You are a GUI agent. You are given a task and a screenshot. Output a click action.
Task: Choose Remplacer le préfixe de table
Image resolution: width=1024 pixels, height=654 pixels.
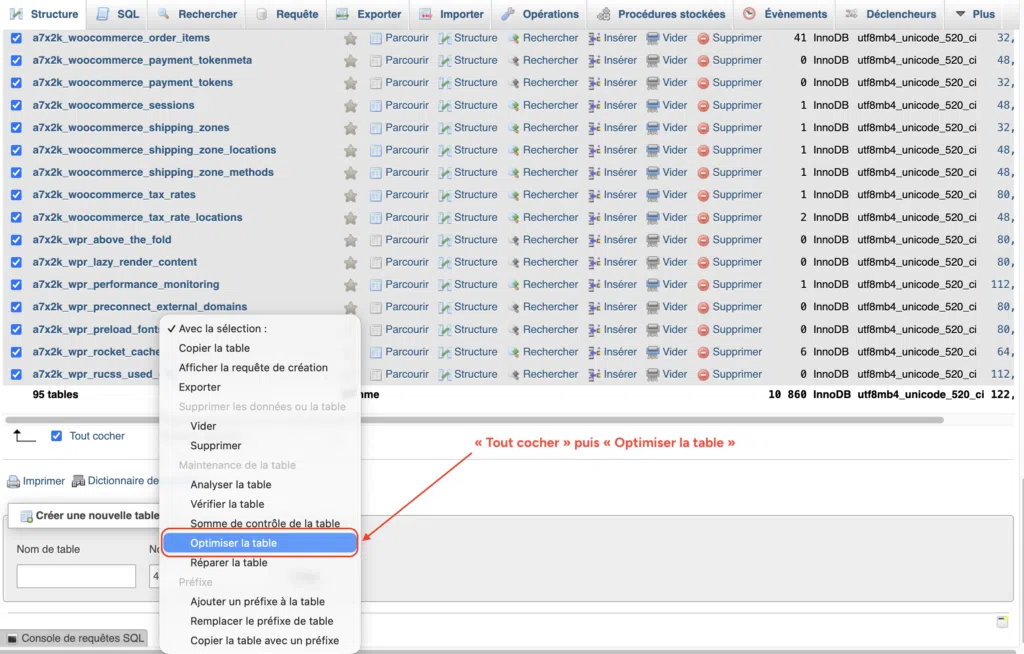pos(261,621)
